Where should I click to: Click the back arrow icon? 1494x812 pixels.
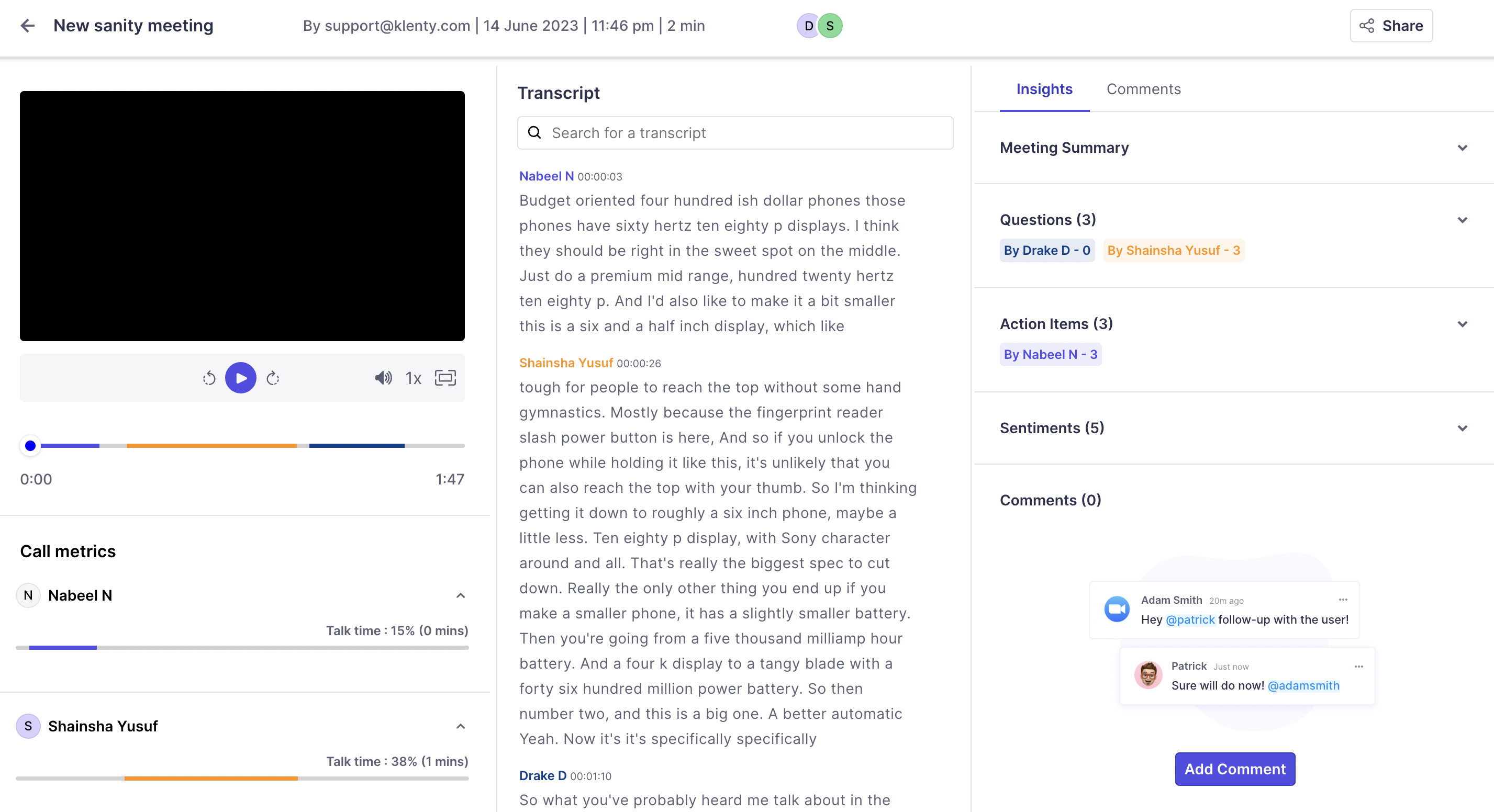tap(27, 26)
